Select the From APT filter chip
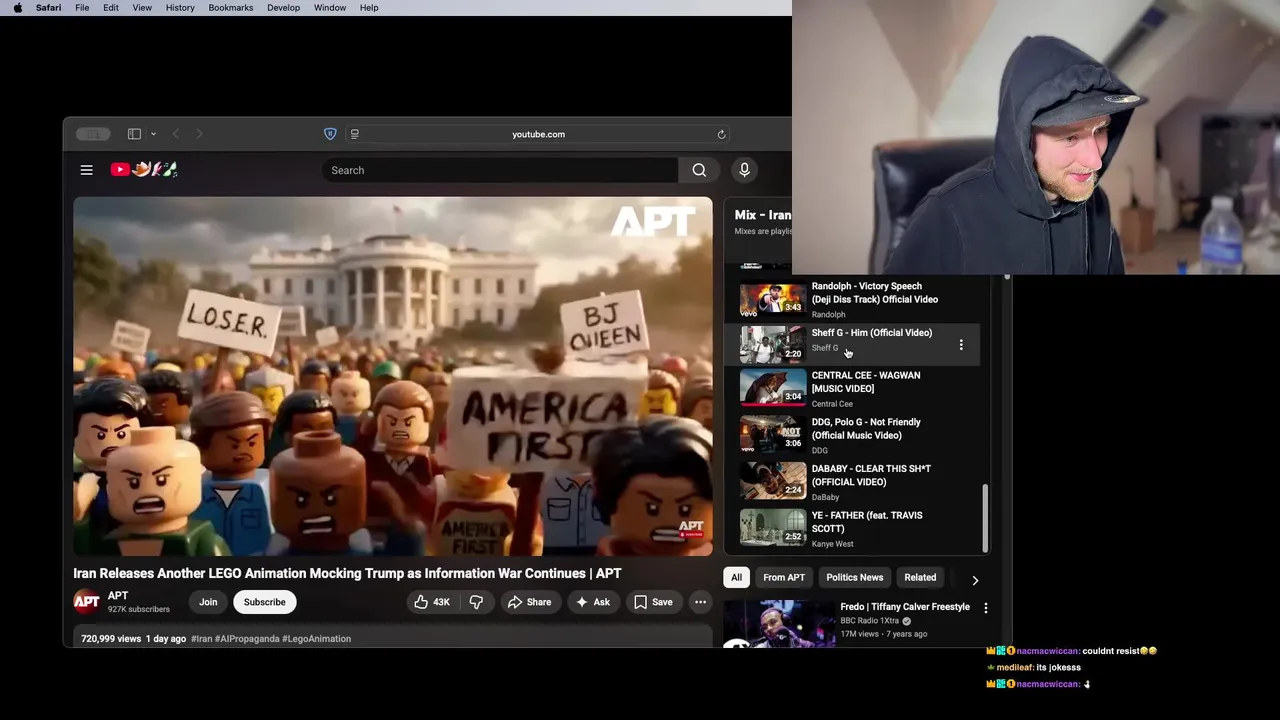Image resolution: width=1280 pixels, height=720 pixels. pos(784,578)
